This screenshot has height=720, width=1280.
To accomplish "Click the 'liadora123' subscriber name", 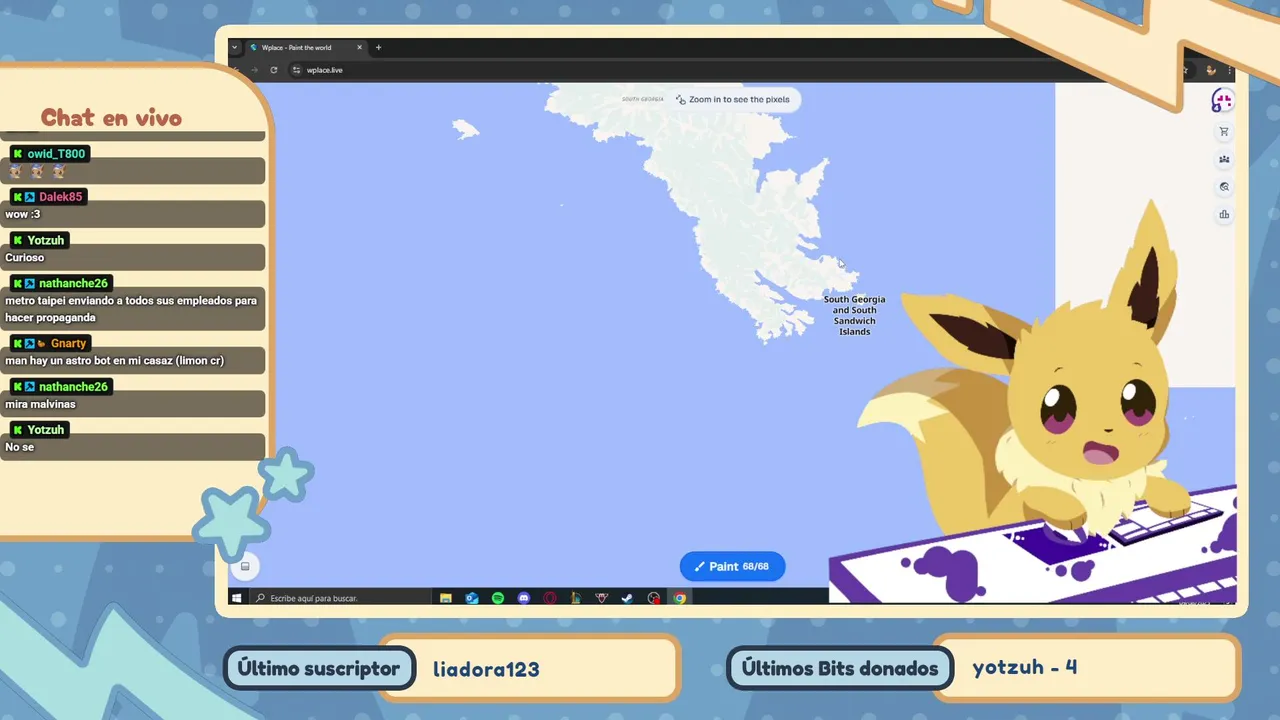I will click(x=486, y=669).
